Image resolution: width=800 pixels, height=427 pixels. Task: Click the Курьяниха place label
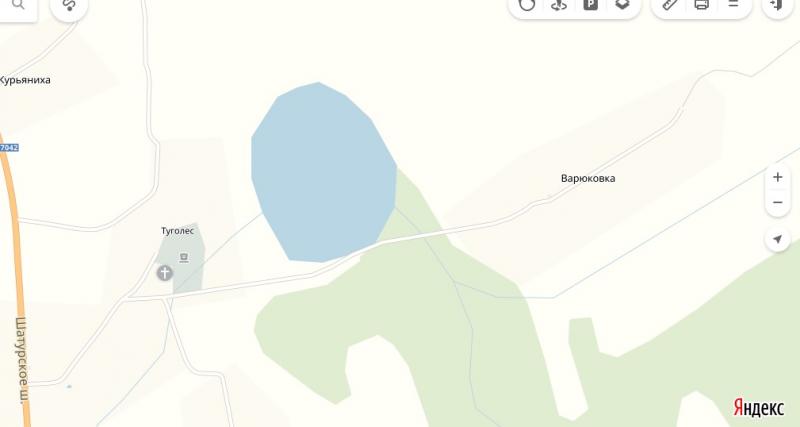[x=25, y=80]
